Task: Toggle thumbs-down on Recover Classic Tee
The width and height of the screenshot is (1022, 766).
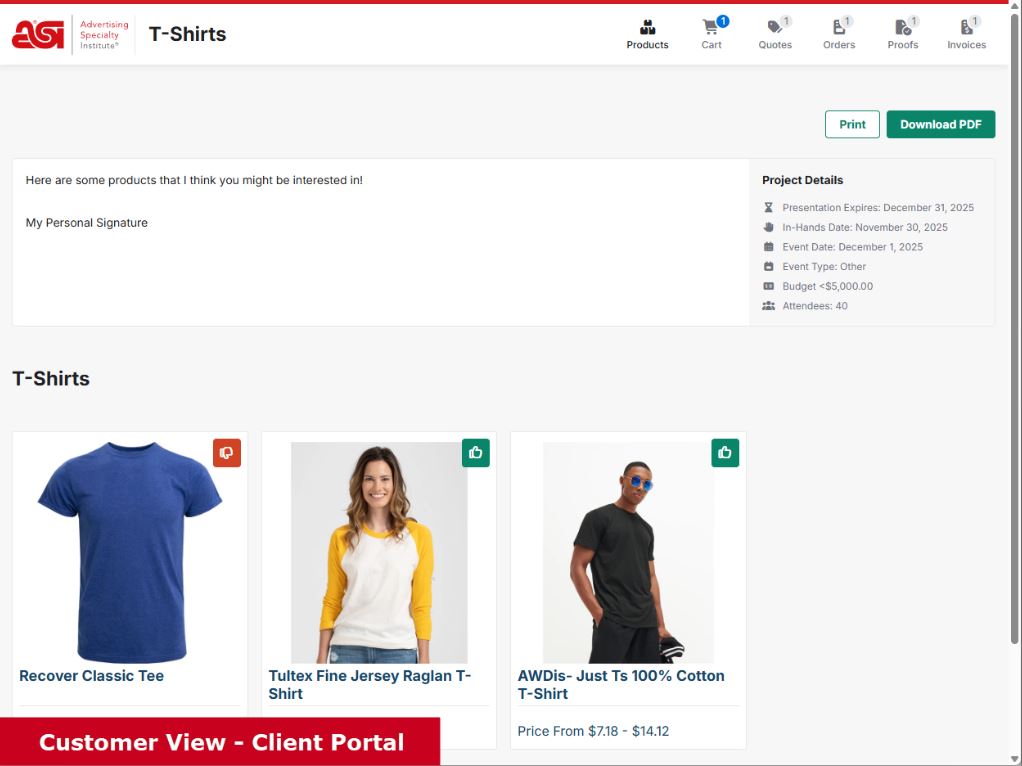Action: tap(227, 453)
